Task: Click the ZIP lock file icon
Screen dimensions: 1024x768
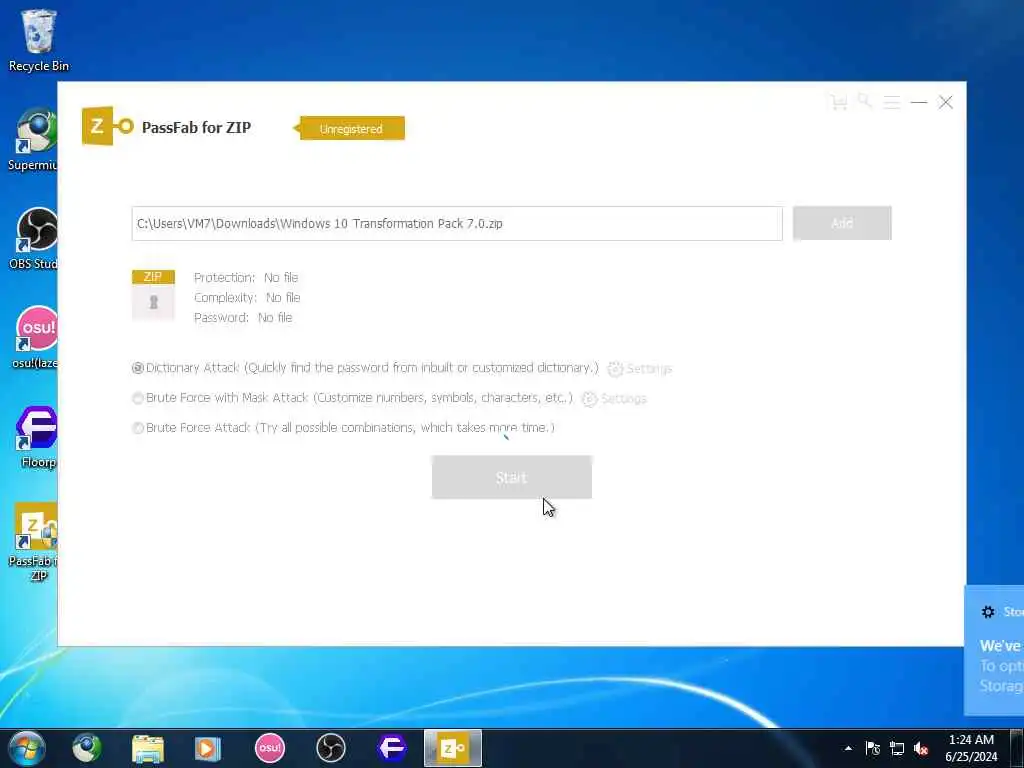Action: [x=153, y=295]
